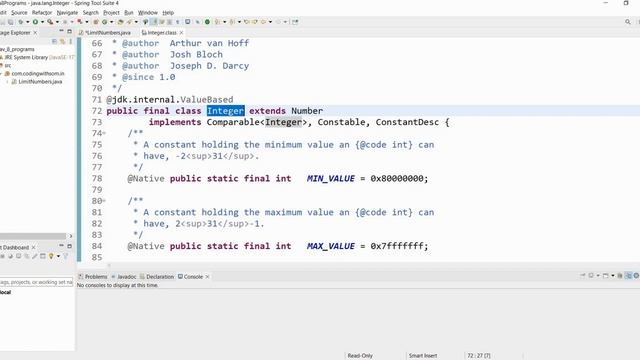Switch to the Problems tab
640x360 pixels.
click(x=93, y=277)
